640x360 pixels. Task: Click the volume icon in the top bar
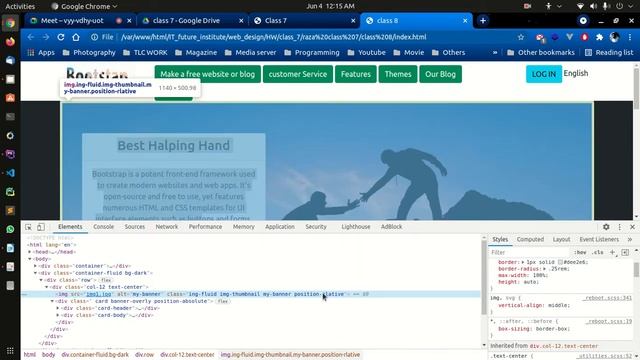(x=593, y=6)
